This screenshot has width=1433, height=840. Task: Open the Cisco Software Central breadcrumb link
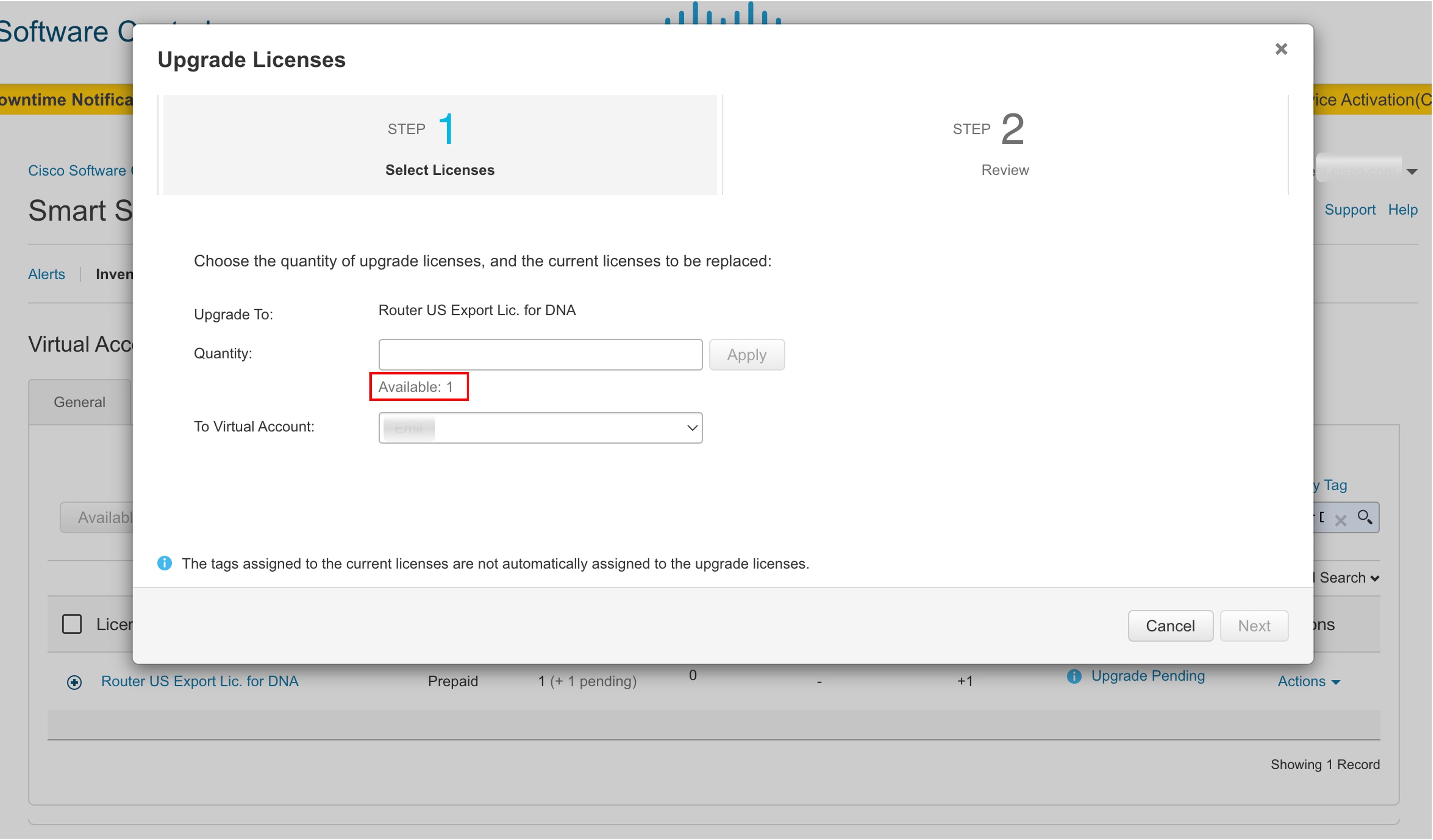[81, 171]
